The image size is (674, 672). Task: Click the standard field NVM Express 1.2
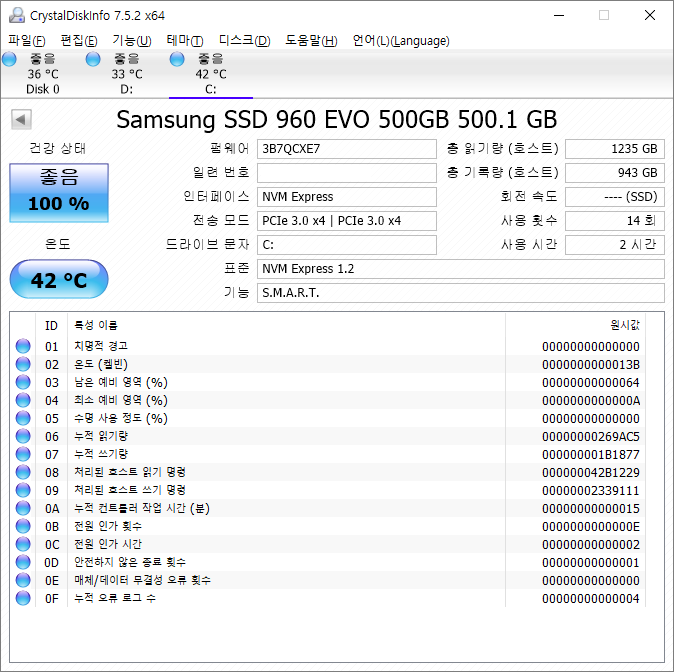(461, 269)
